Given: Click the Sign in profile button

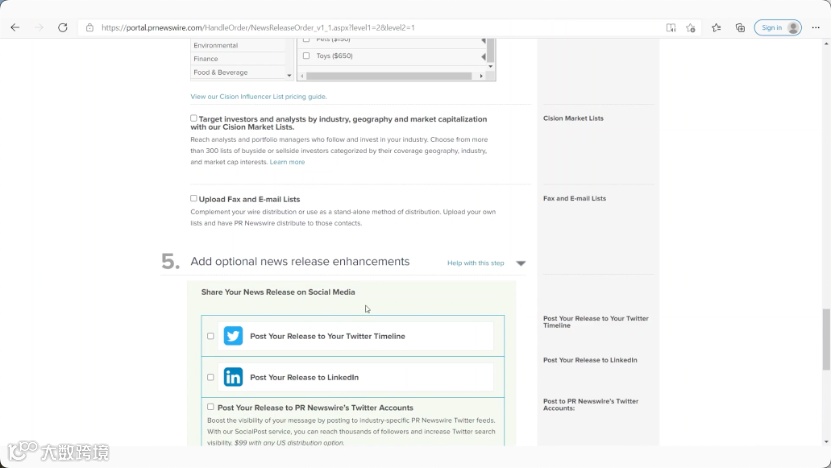Looking at the screenshot, I should pyautogui.click(x=778, y=28).
